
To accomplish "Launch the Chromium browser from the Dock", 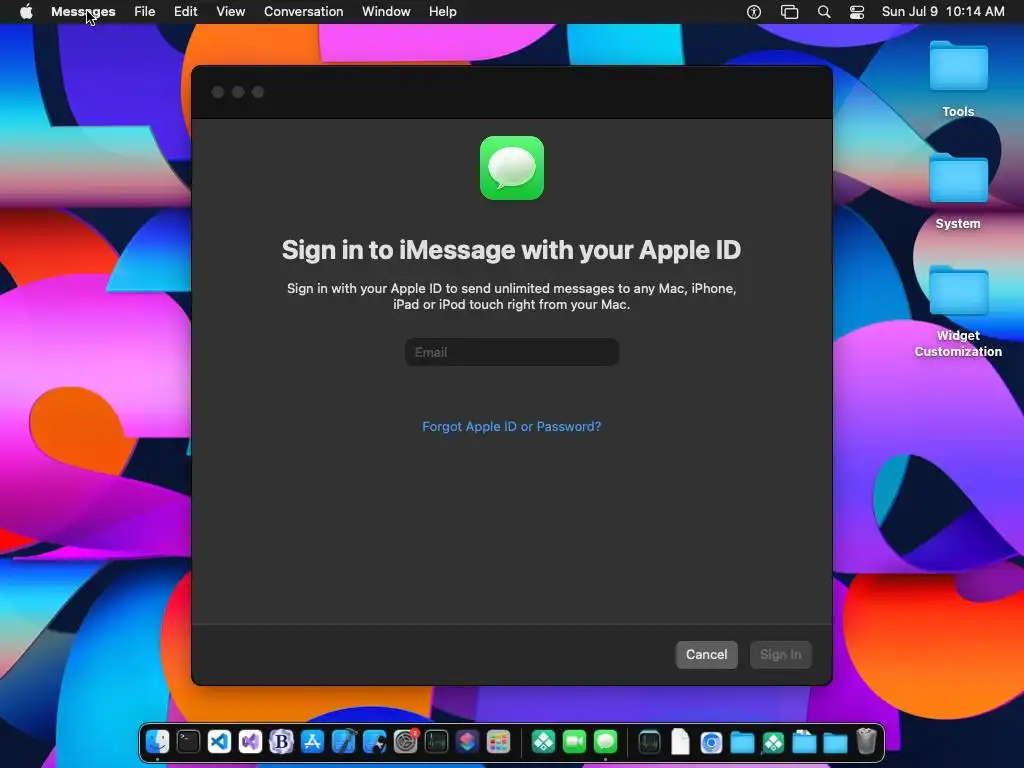I will click(x=711, y=742).
